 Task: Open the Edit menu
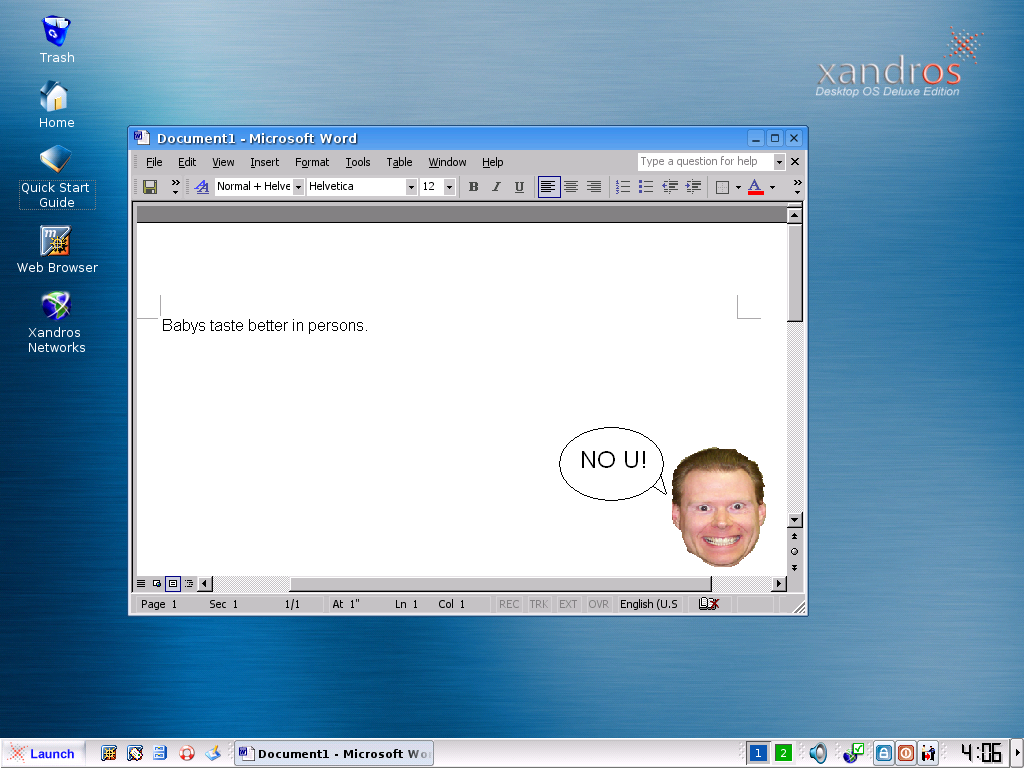tap(187, 162)
